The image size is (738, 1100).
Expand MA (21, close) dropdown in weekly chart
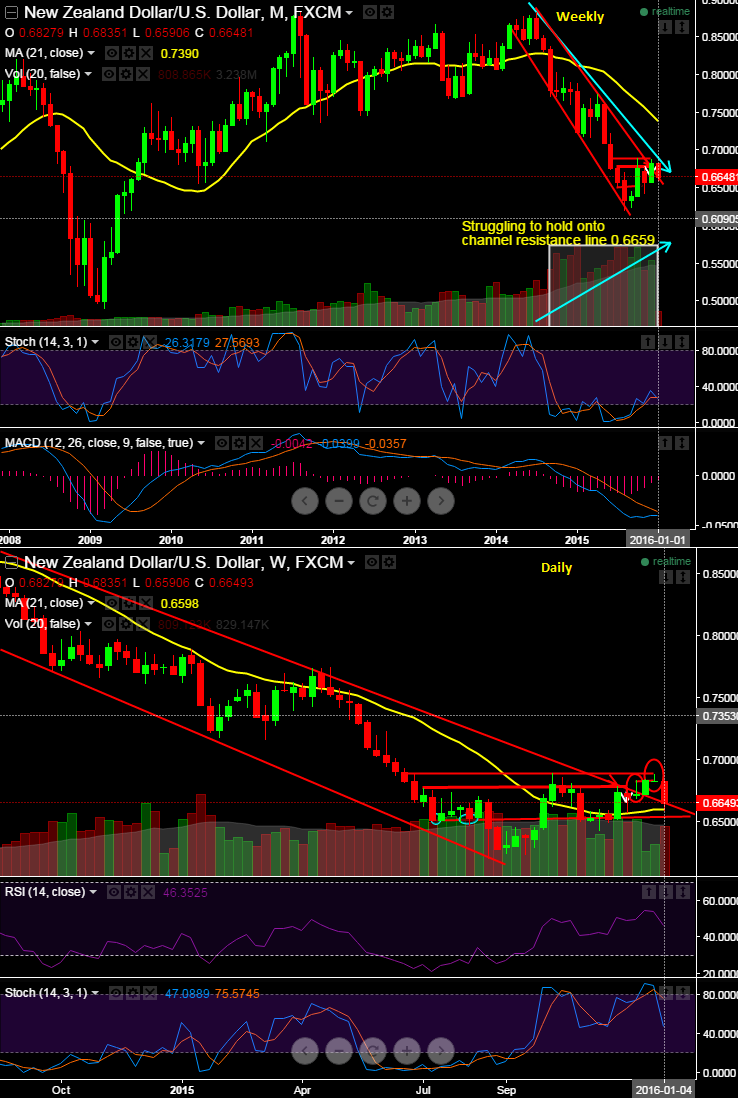(x=90, y=603)
